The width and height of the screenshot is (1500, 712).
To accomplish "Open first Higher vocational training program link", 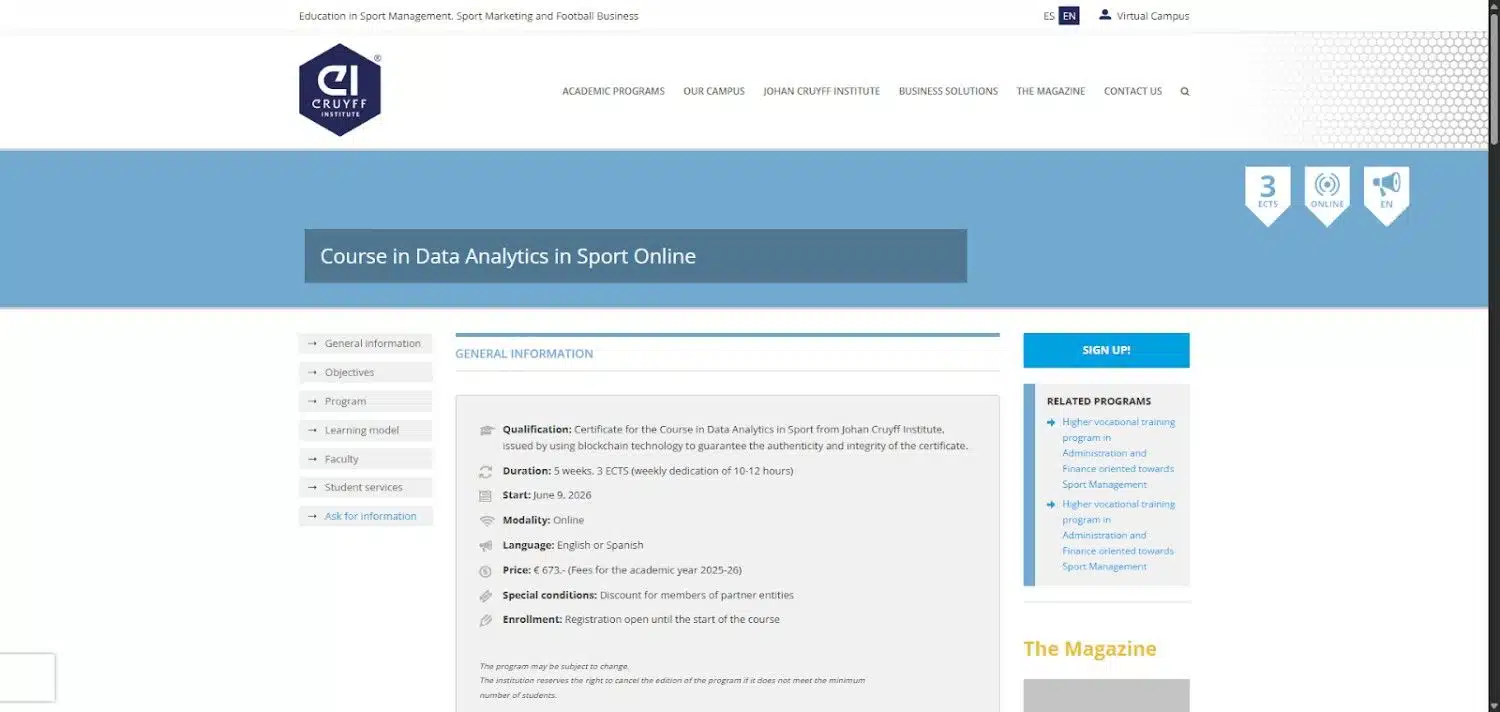I will (x=1118, y=453).
